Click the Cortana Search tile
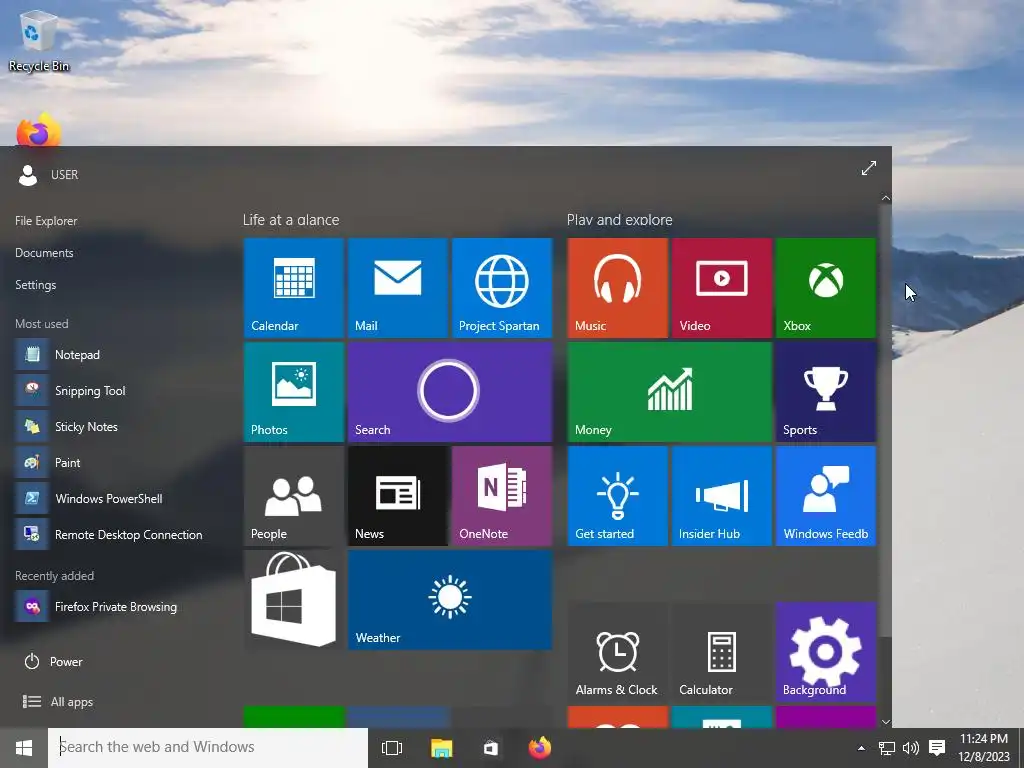This screenshot has width=1024, height=768. [450, 392]
